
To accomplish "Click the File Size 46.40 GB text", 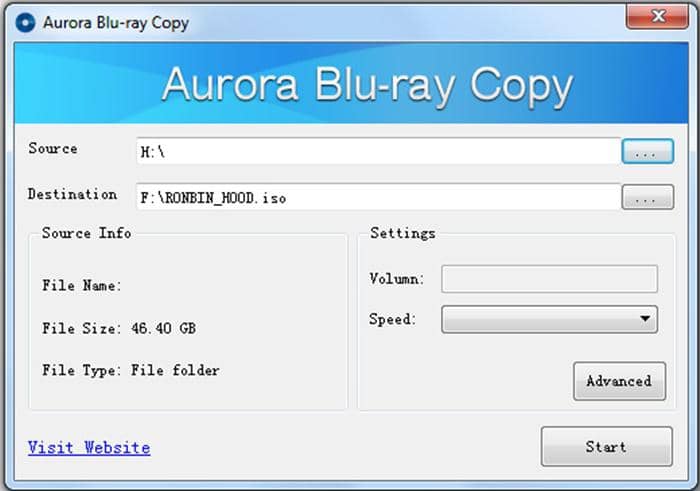I will pos(125,328).
